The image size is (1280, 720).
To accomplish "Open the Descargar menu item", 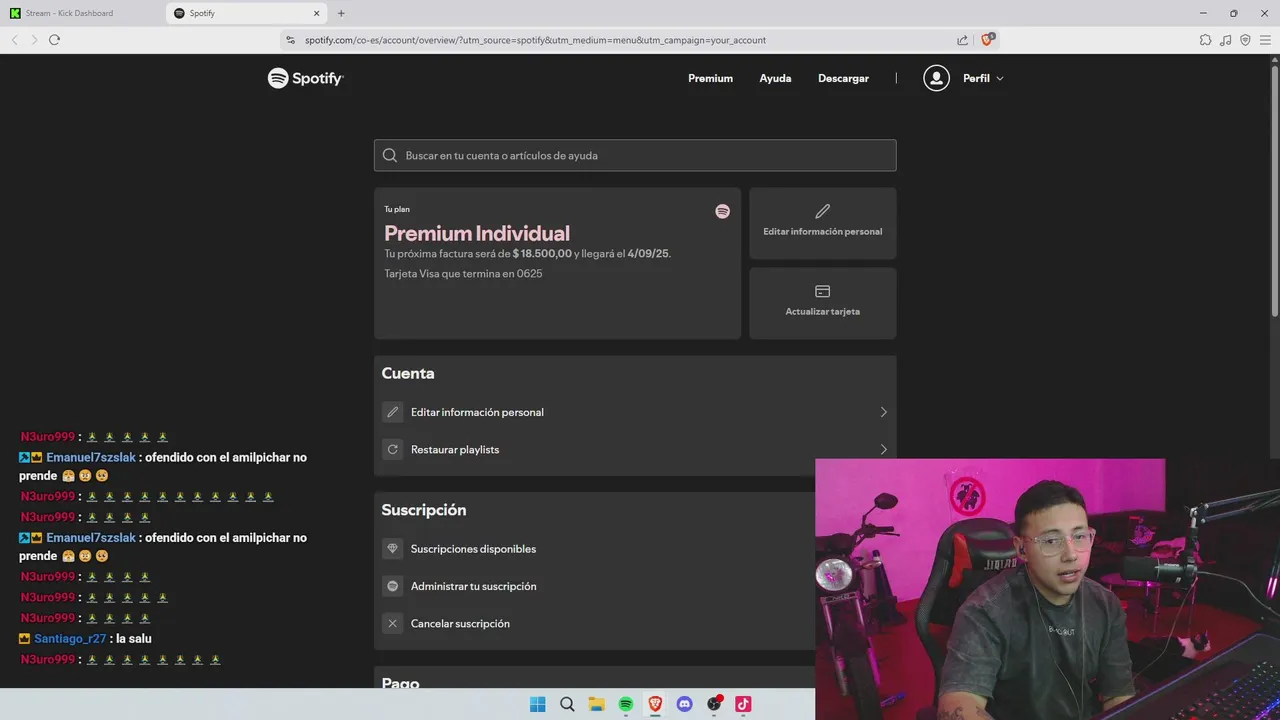I will coord(843,78).
